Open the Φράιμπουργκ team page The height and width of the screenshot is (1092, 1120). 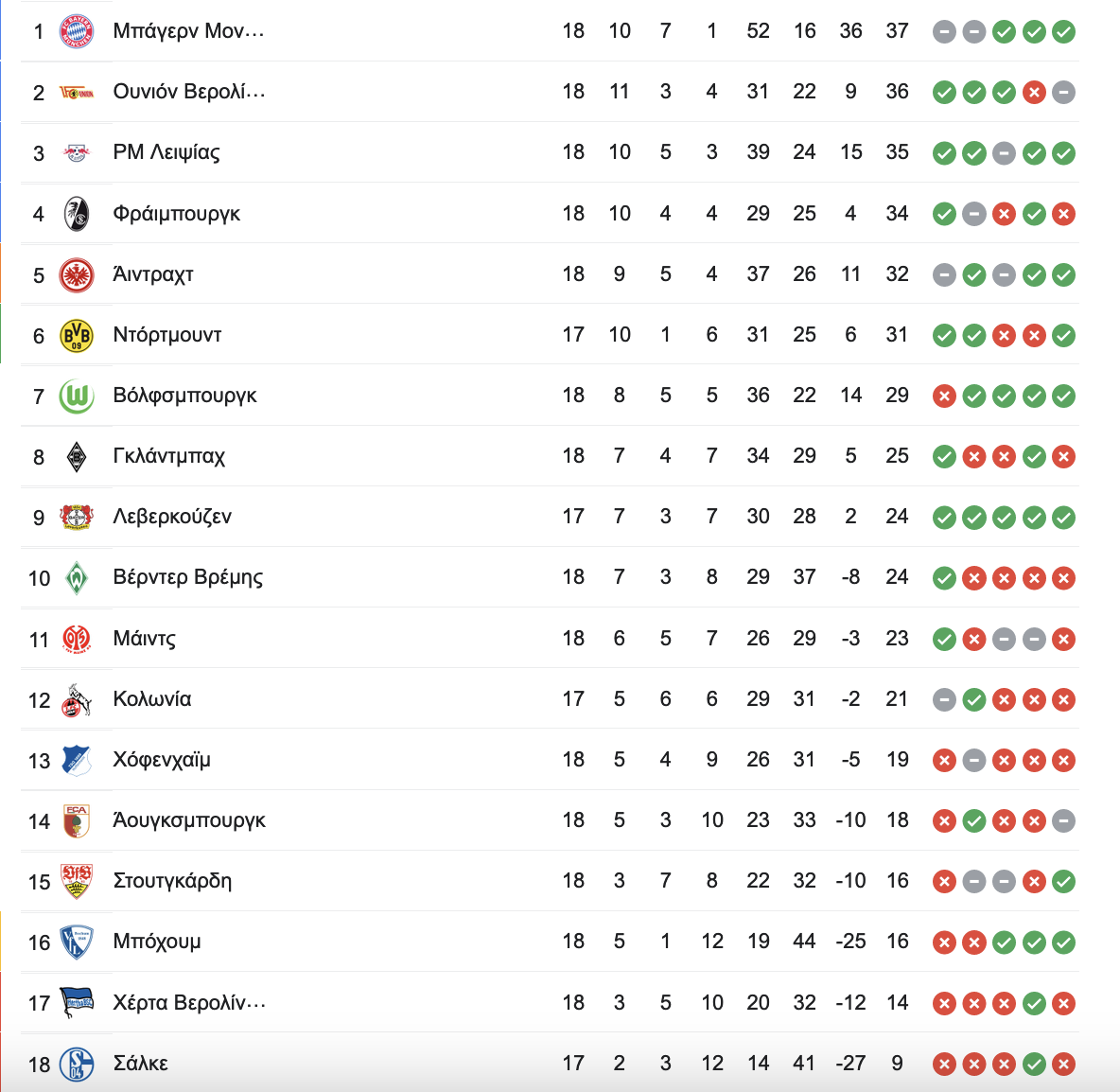[177, 214]
